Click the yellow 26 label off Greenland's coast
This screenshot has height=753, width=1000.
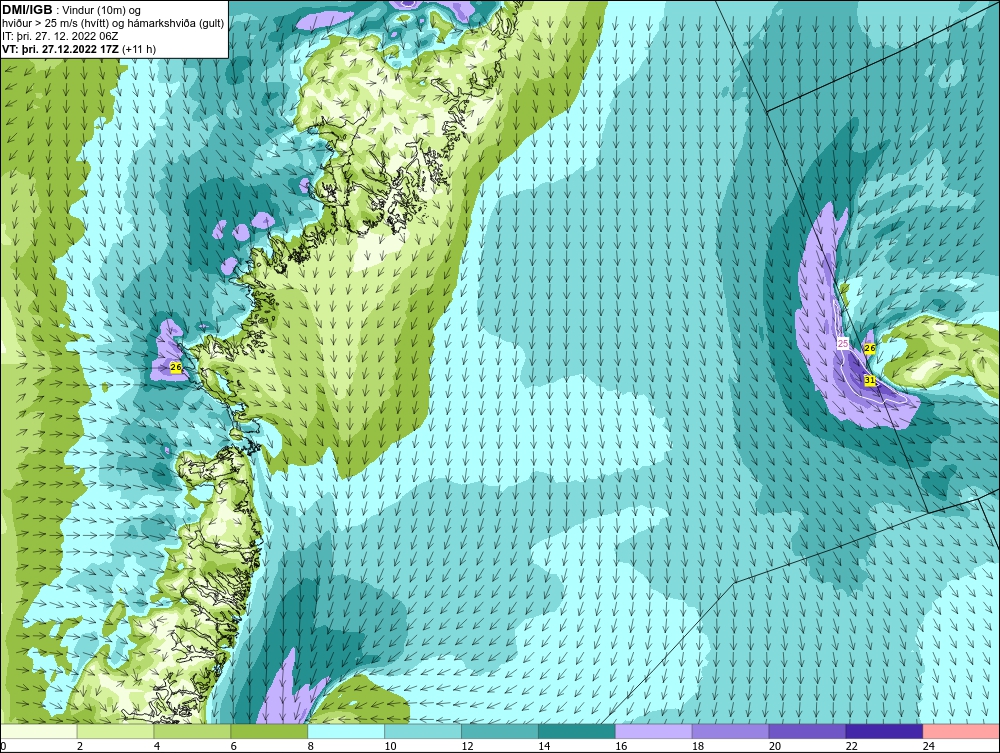coord(176,367)
